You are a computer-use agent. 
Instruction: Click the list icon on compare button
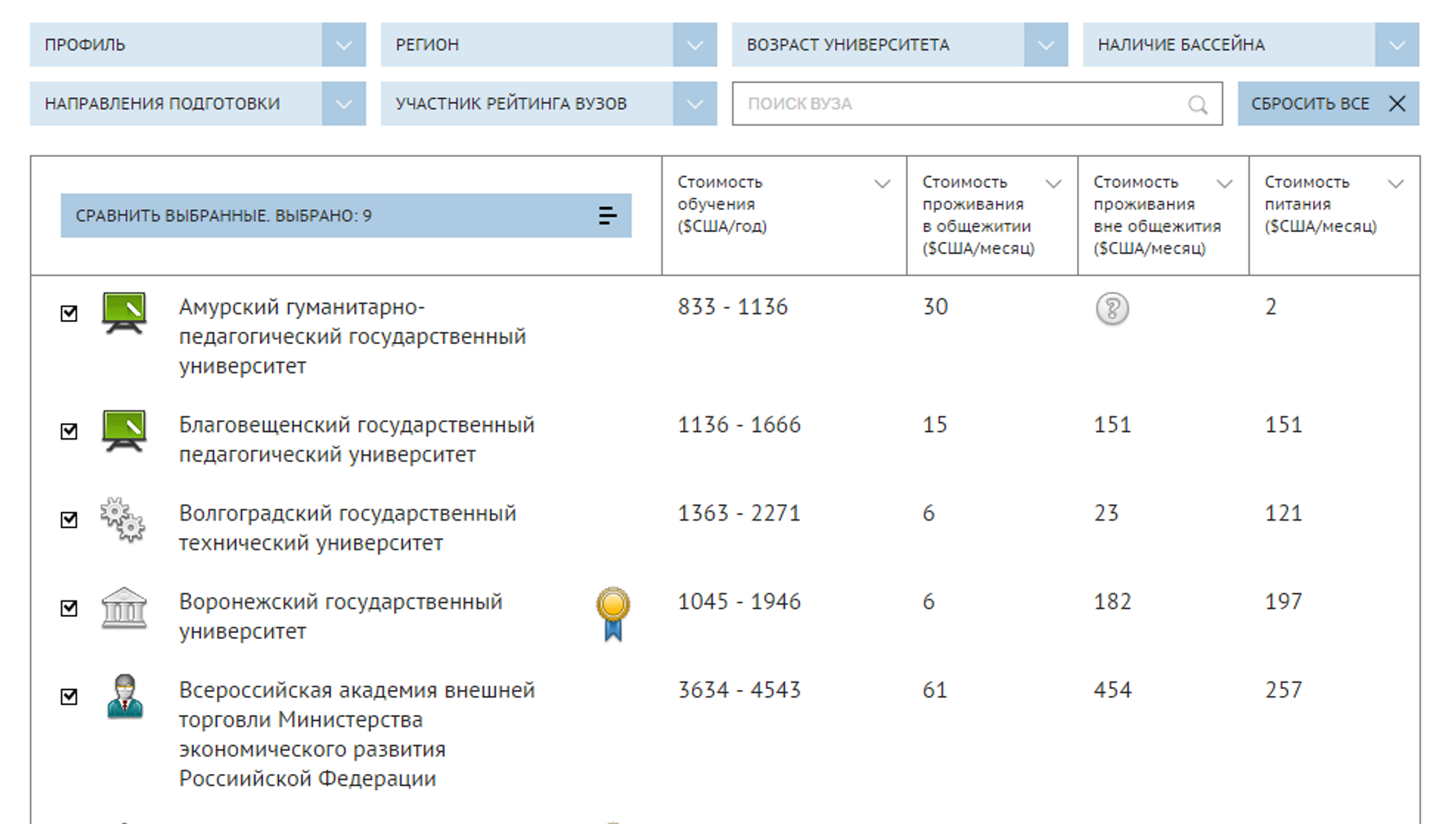[x=607, y=216]
